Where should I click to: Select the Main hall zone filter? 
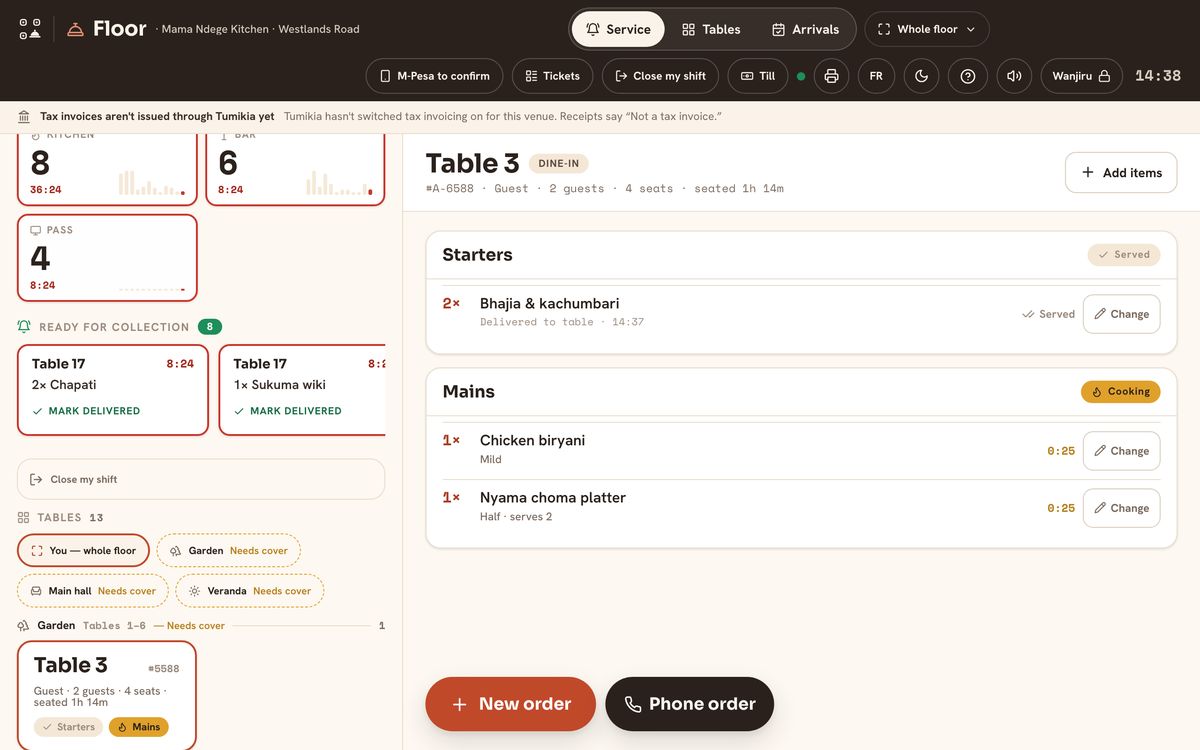(x=93, y=591)
